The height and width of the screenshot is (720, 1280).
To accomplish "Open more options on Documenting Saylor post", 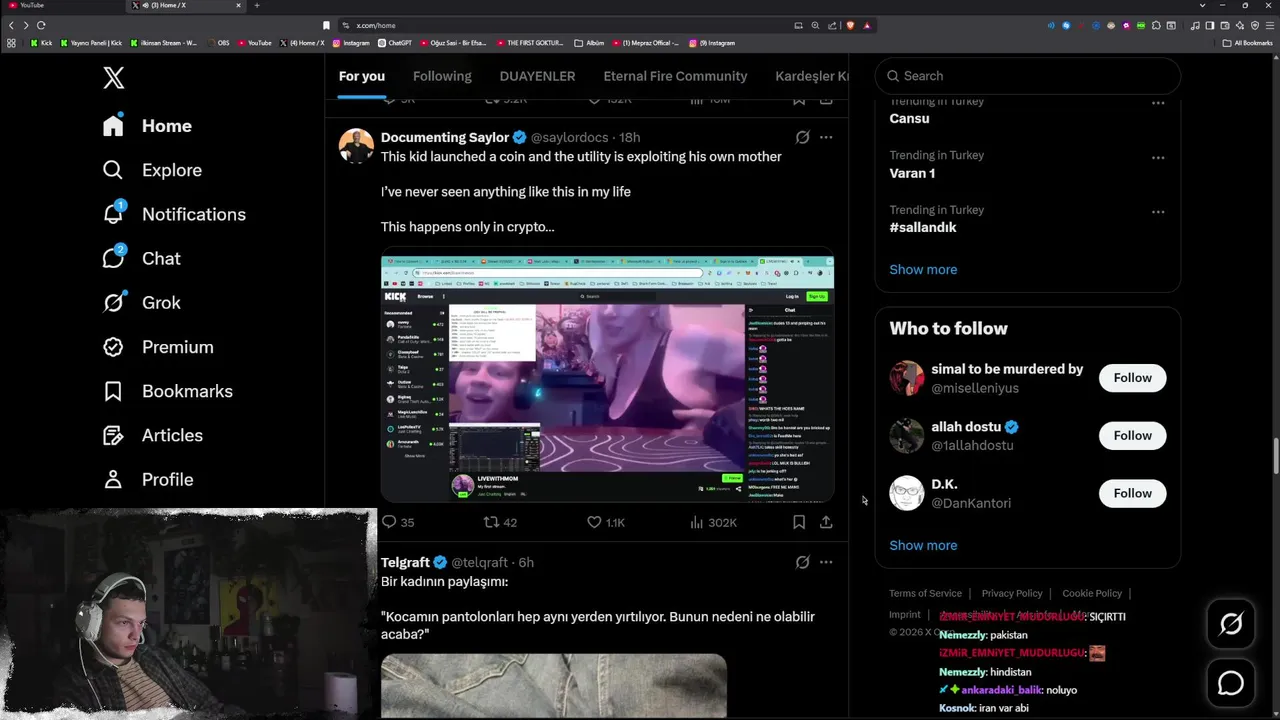I will pyautogui.click(x=826, y=137).
